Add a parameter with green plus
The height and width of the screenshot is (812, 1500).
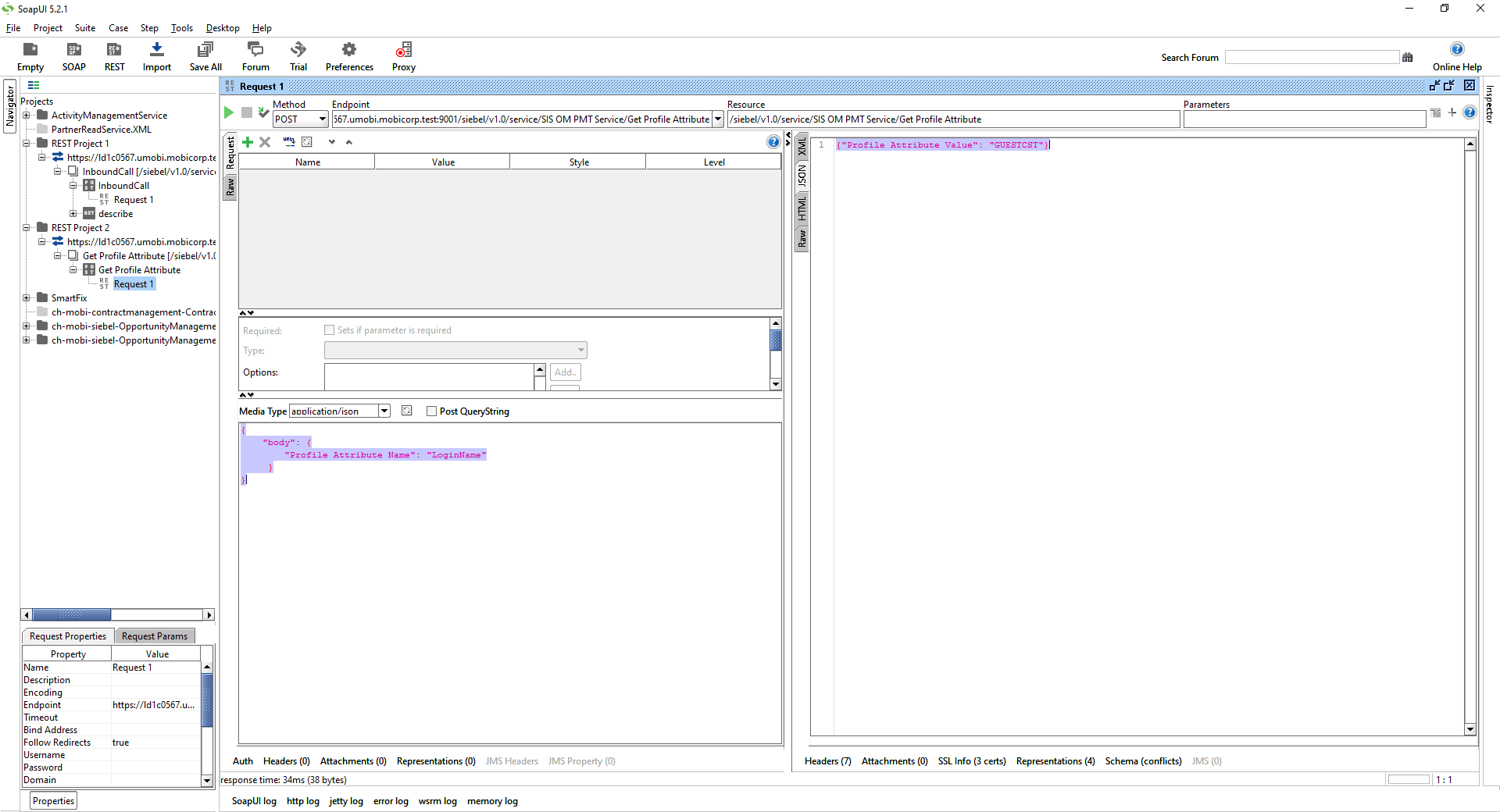(248, 142)
